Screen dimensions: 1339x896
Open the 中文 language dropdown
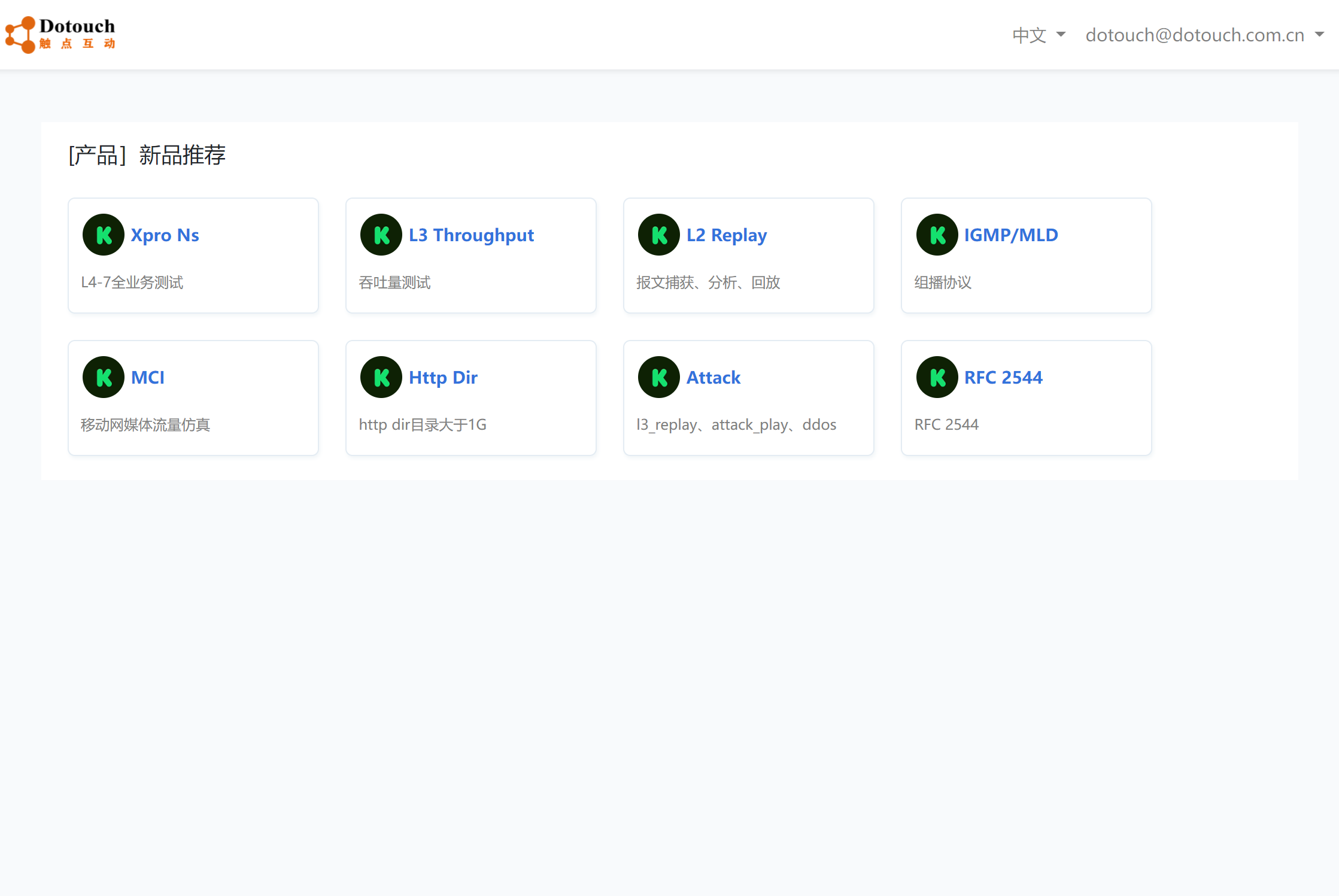pyautogui.click(x=1039, y=35)
